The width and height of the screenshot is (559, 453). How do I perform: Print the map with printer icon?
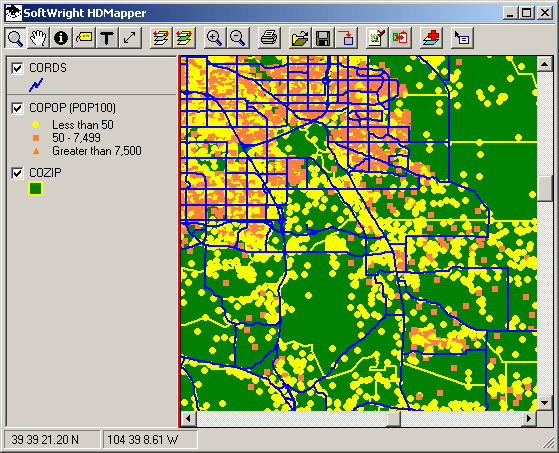269,38
